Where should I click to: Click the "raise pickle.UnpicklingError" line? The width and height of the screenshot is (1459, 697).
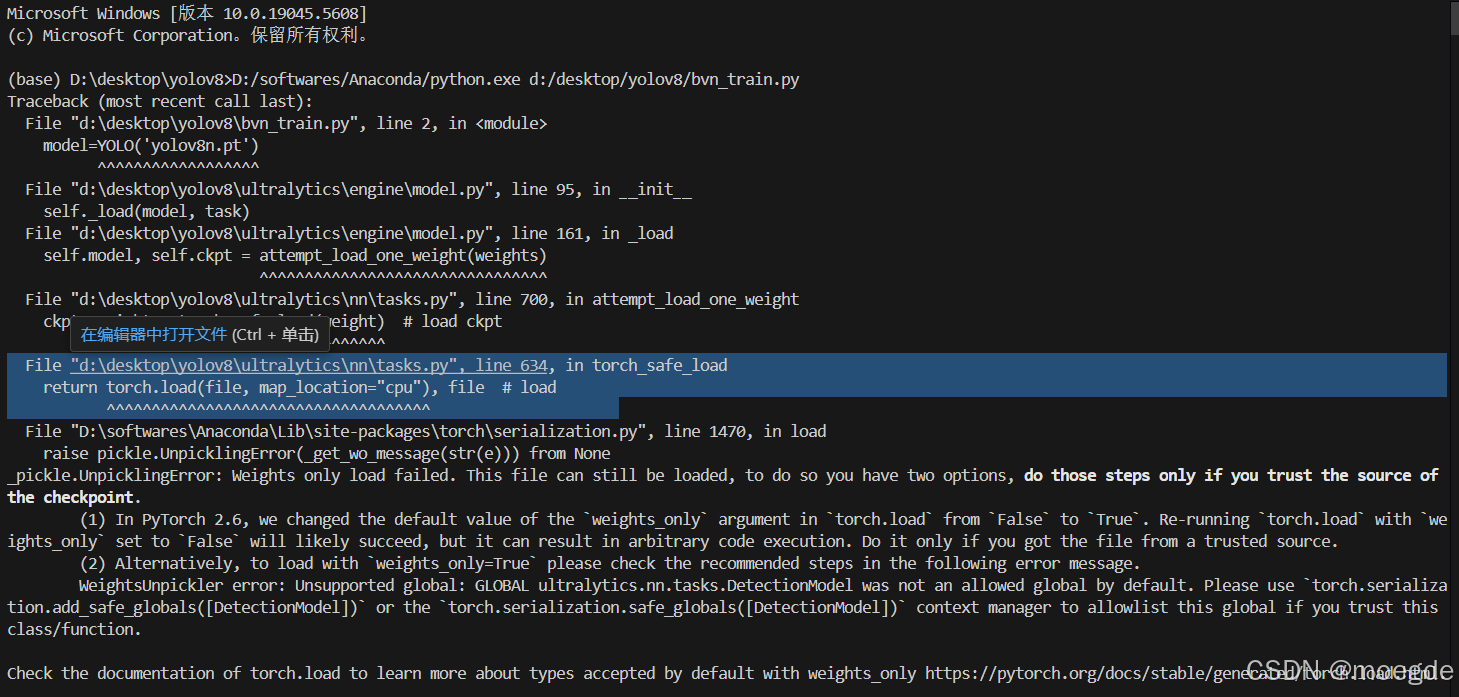[x=327, y=453]
